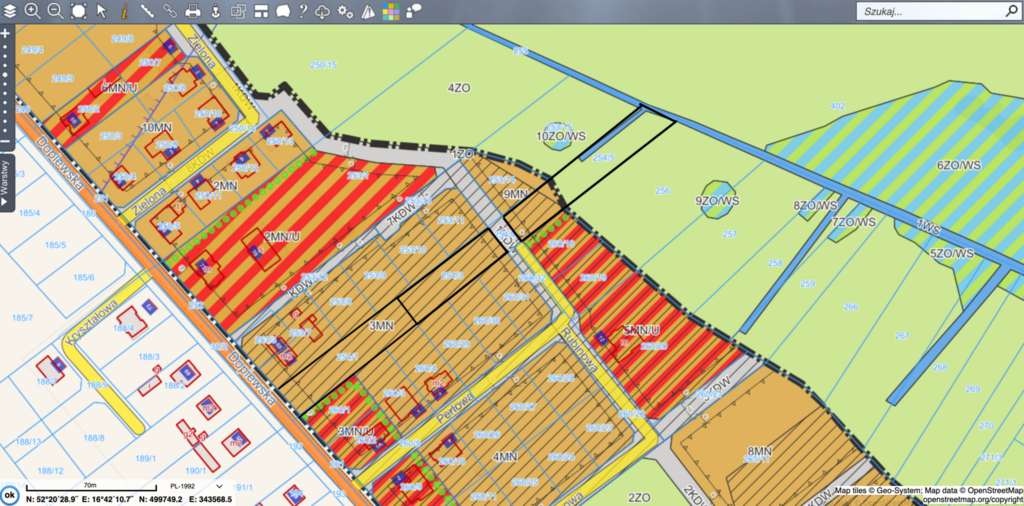The image size is (1024, 506).
Task: Click the cloud download icon
Action: pyautogui.click(x=322, y=11)
